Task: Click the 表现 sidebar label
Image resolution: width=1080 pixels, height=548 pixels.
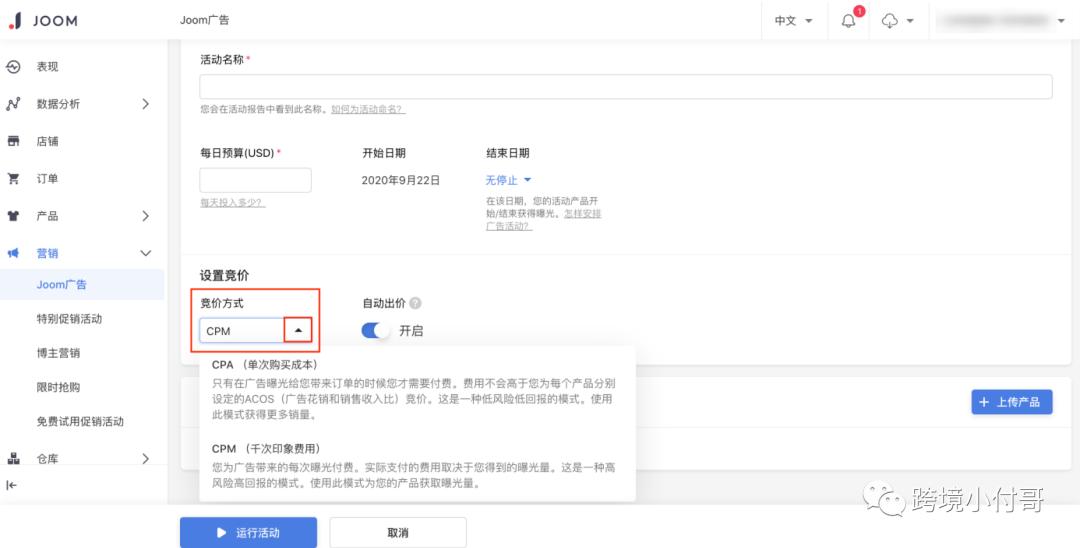Action: (48, 67)
